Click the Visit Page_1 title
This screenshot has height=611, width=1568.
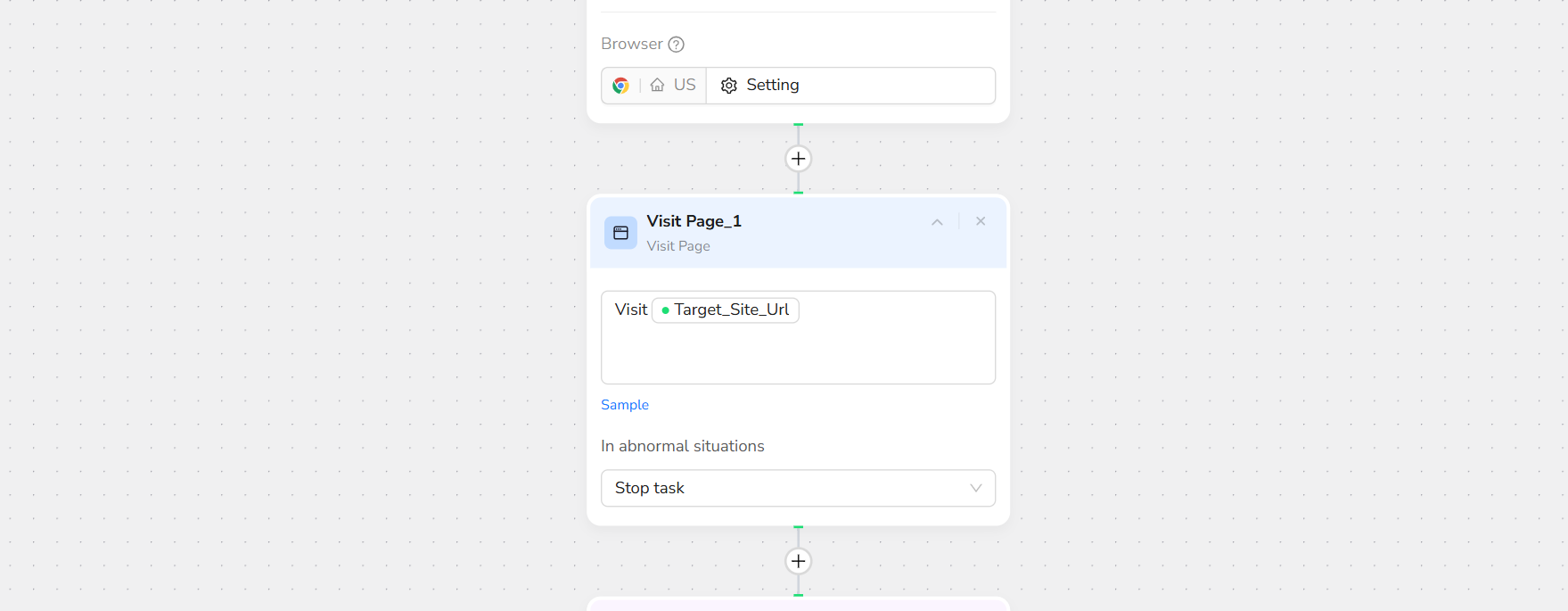(x=694, y=221)
